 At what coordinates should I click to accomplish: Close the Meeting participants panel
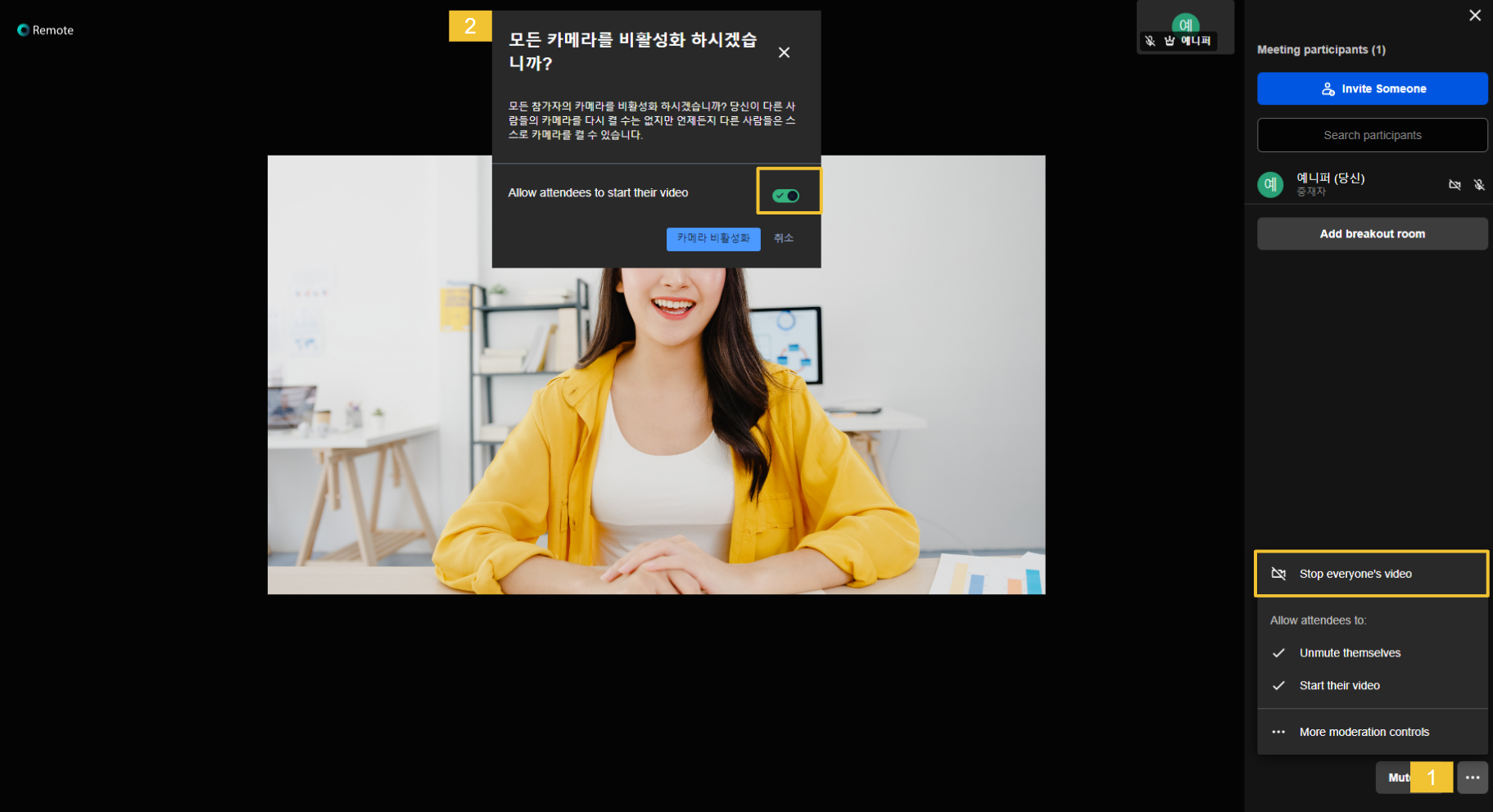click(x=1474, y=16)
